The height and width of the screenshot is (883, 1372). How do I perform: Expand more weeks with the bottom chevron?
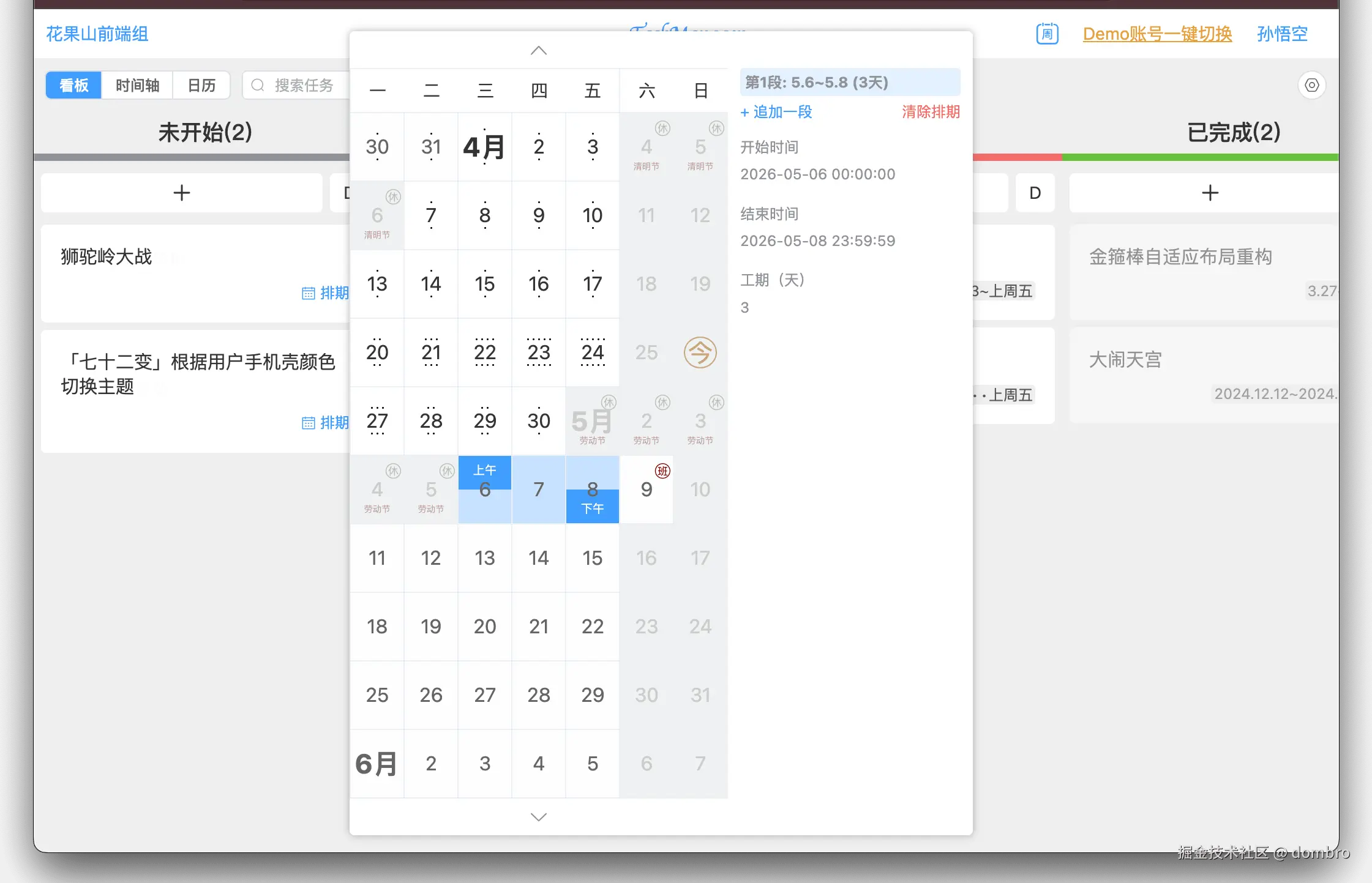point(538,816)
